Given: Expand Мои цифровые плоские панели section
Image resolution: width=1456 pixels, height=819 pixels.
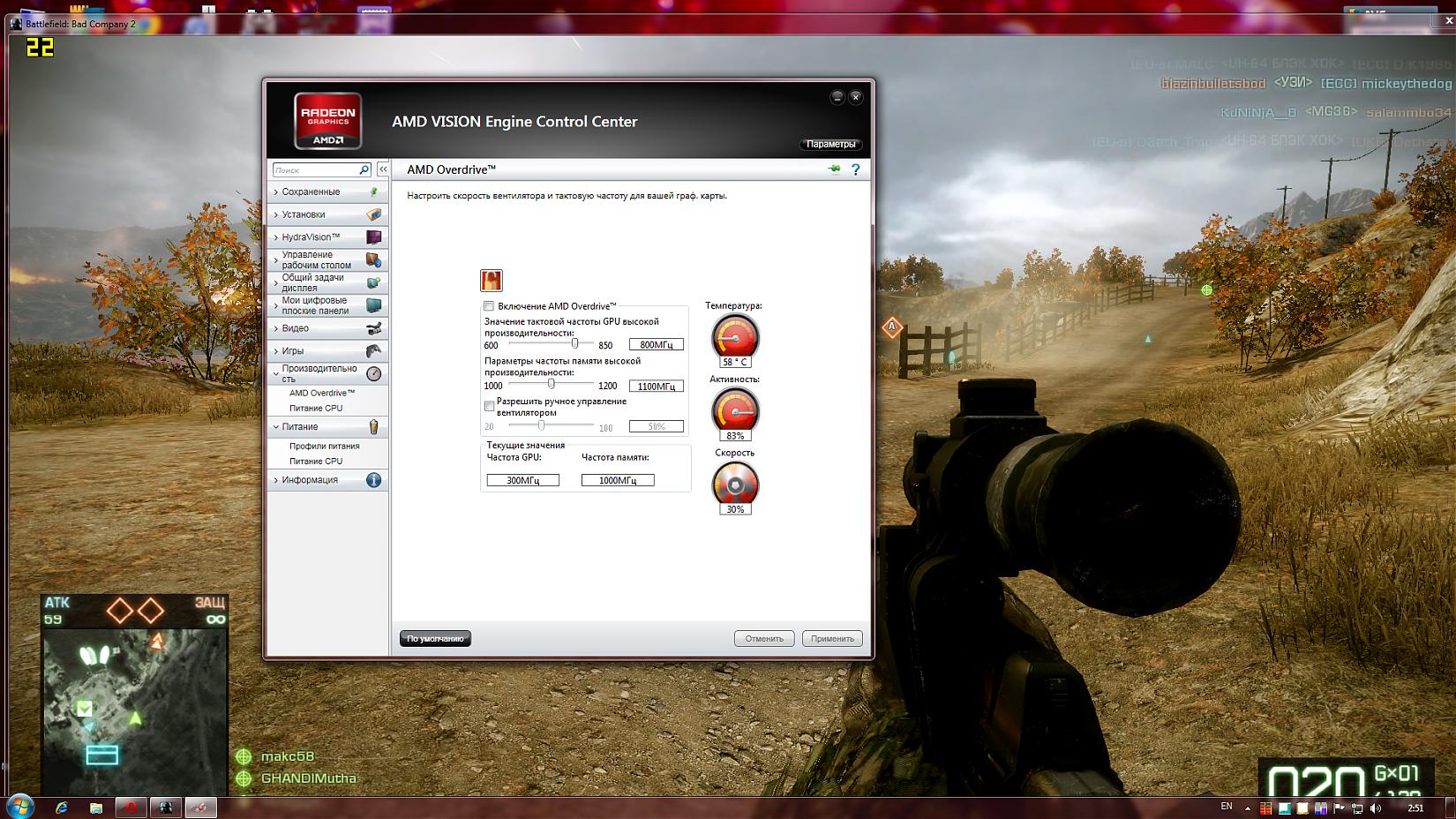Looking at the screenshot, I should coord(276,305).
